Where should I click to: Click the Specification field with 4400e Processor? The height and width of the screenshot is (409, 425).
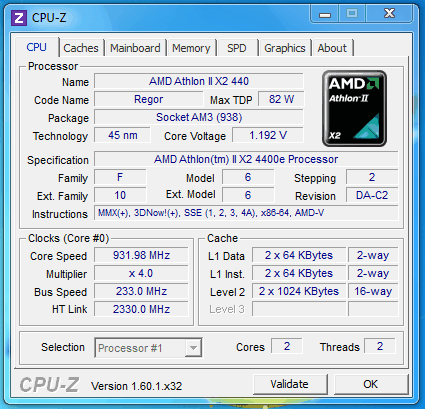point(246,159)
